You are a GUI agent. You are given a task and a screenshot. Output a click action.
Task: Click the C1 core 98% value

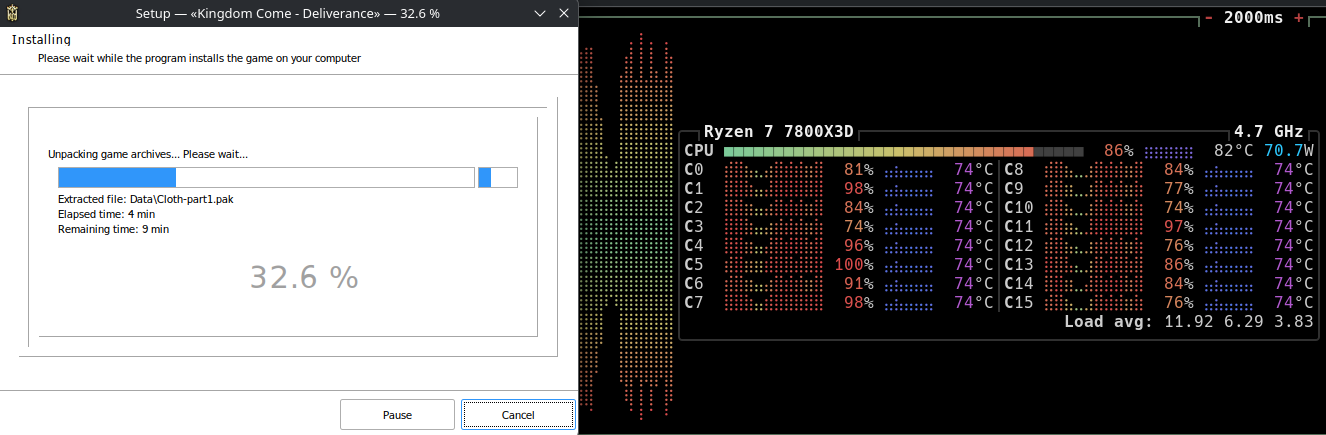pyautogui.click(x=859, y=189)
